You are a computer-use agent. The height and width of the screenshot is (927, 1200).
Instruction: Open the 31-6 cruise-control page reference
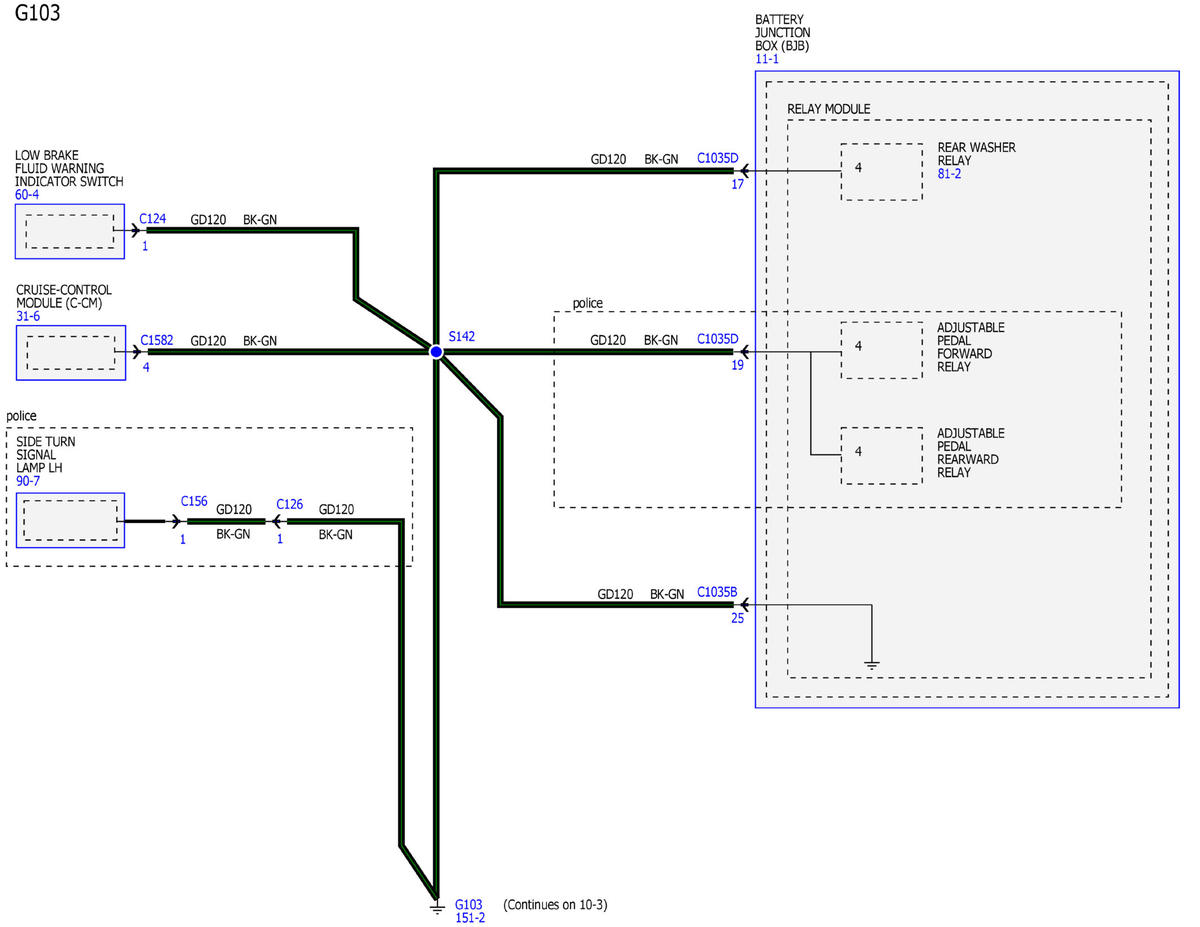[x=28, y=316]
